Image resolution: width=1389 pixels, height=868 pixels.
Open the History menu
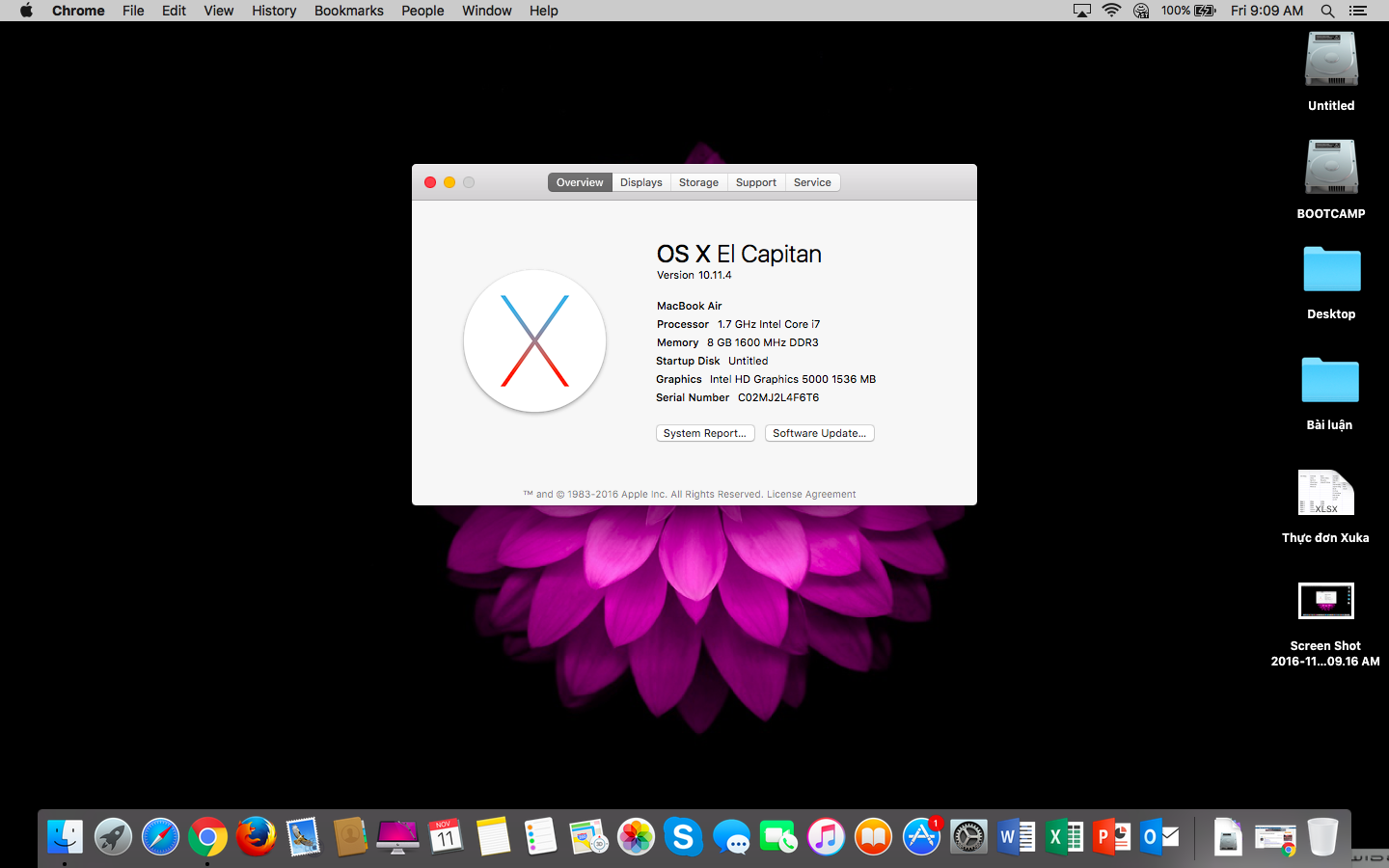pyautogui.click(x=274, y=11)
